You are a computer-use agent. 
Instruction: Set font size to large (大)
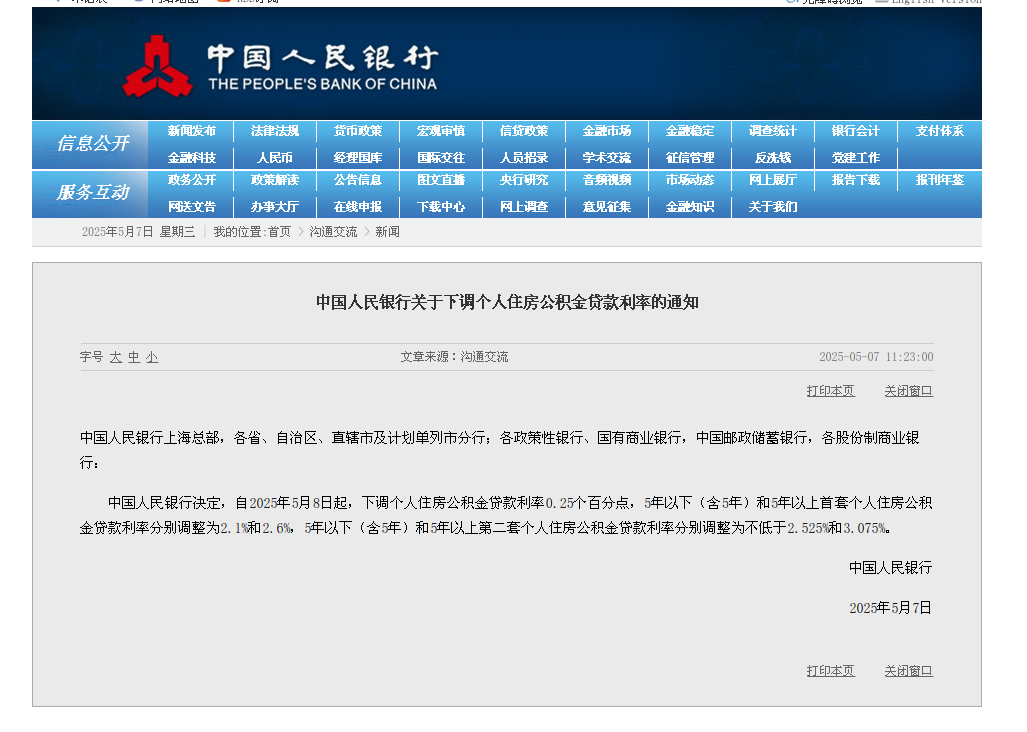click(115, 357)
